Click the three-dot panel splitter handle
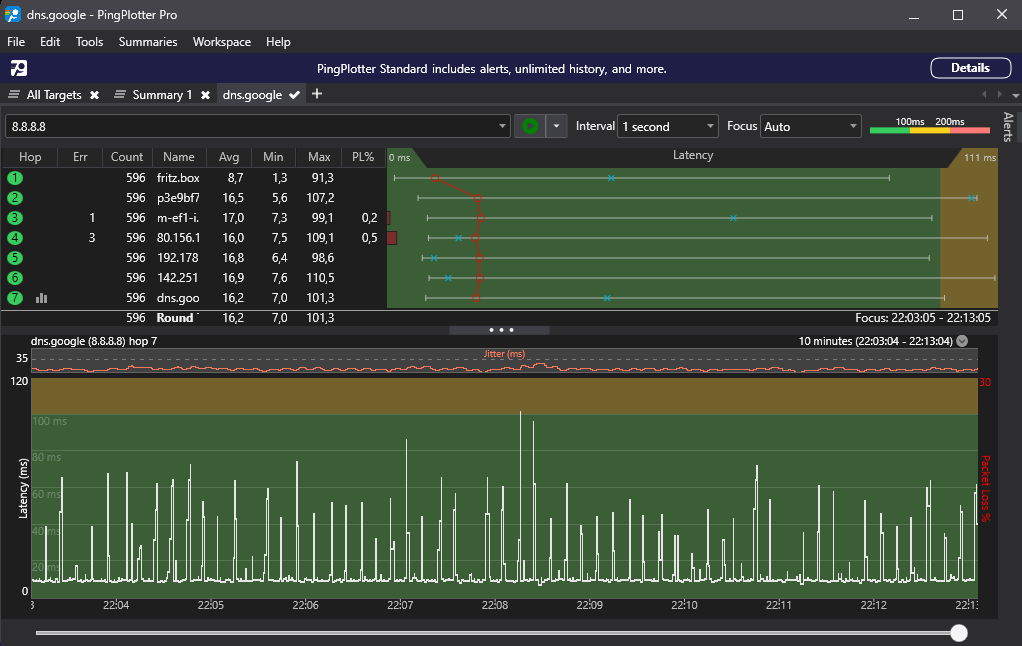The width and height of the screenshot is (1022, 646). (x=501, y=330)
